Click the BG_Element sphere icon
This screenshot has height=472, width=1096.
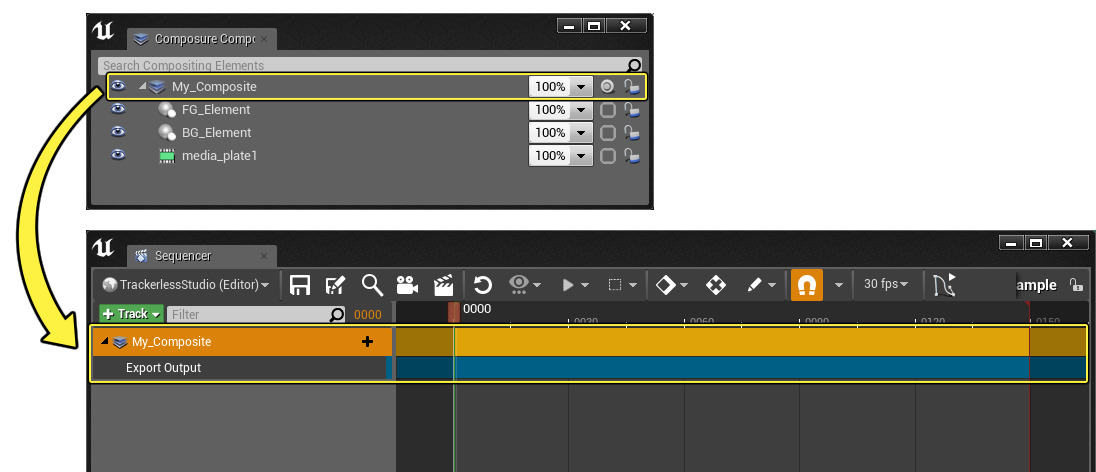(166, 133)
